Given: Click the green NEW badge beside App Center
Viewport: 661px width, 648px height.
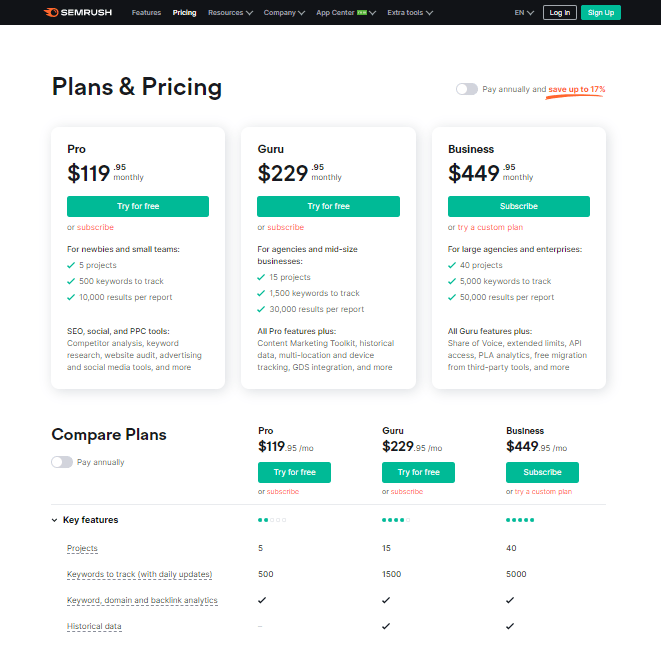Looking at the screenshot, I should (x=362, y=13).
